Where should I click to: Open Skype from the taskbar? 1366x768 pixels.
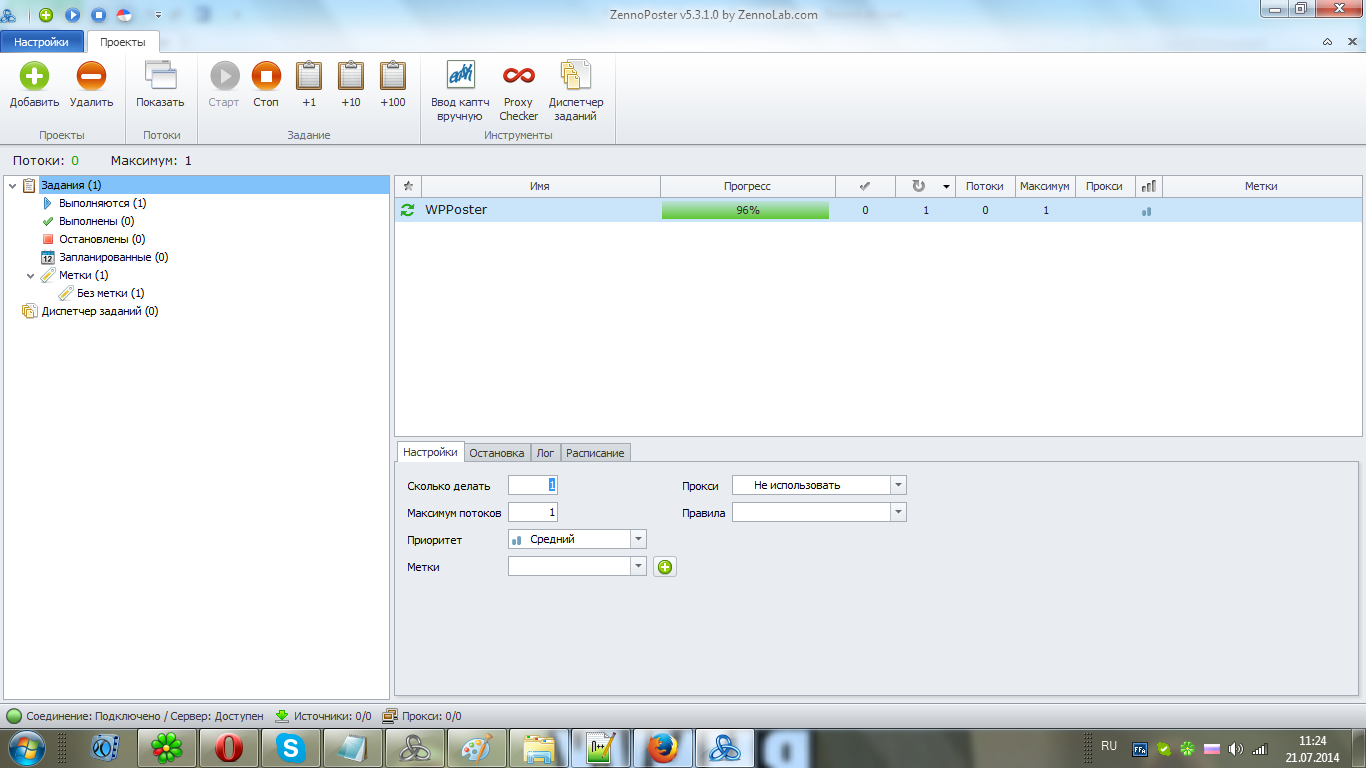(x=290, y=748)
